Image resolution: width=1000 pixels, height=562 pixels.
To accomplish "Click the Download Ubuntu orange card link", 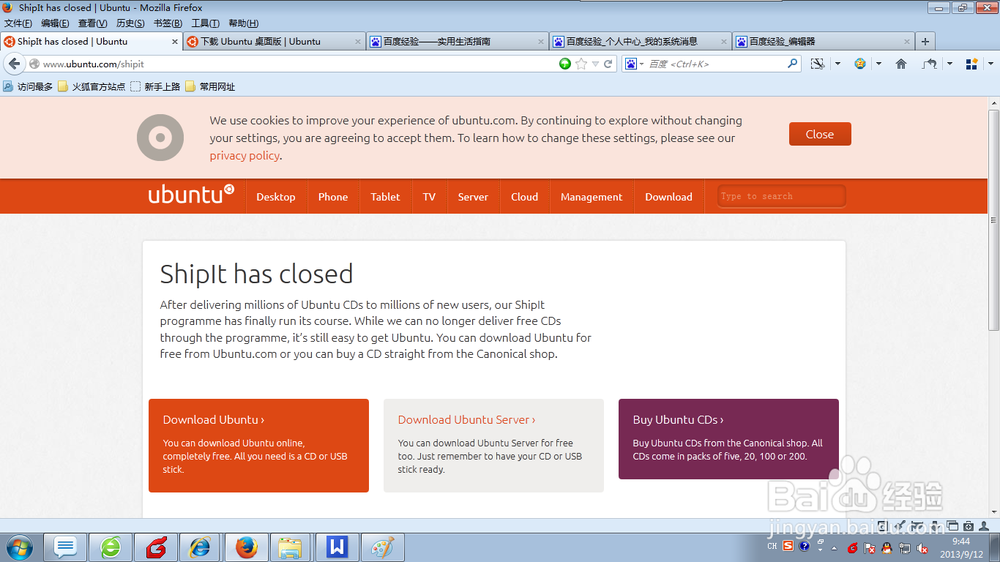I will (213, 420).
